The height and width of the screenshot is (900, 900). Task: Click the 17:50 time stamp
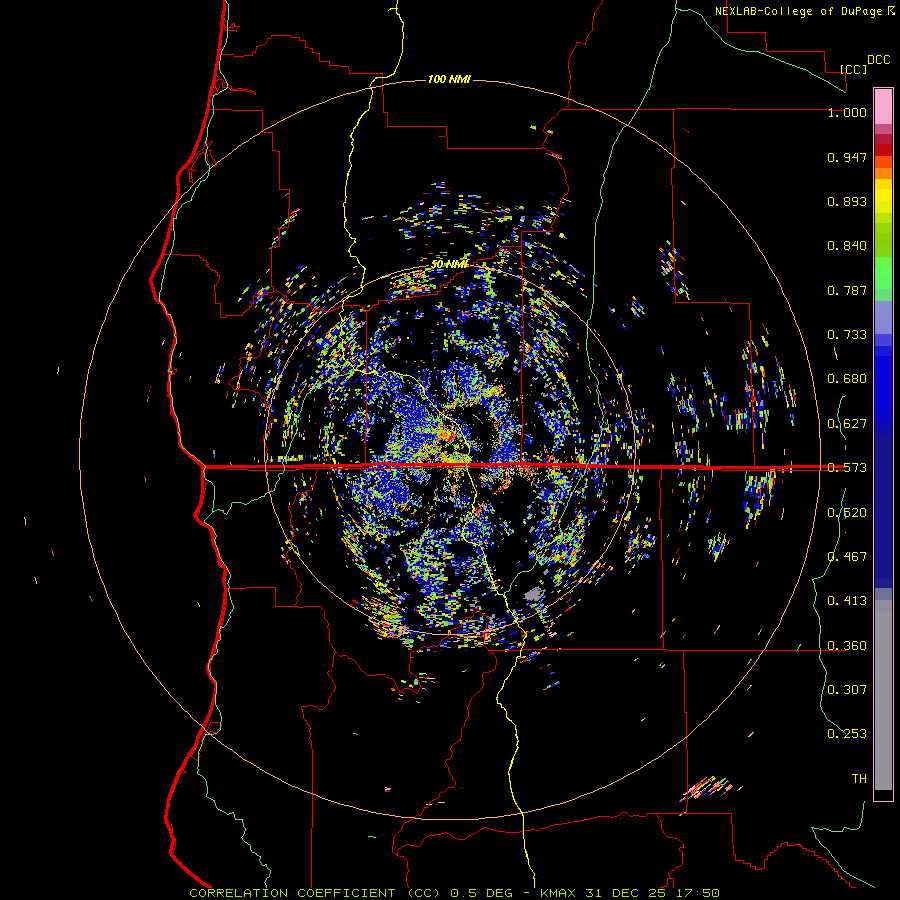(x=696, y=893)
